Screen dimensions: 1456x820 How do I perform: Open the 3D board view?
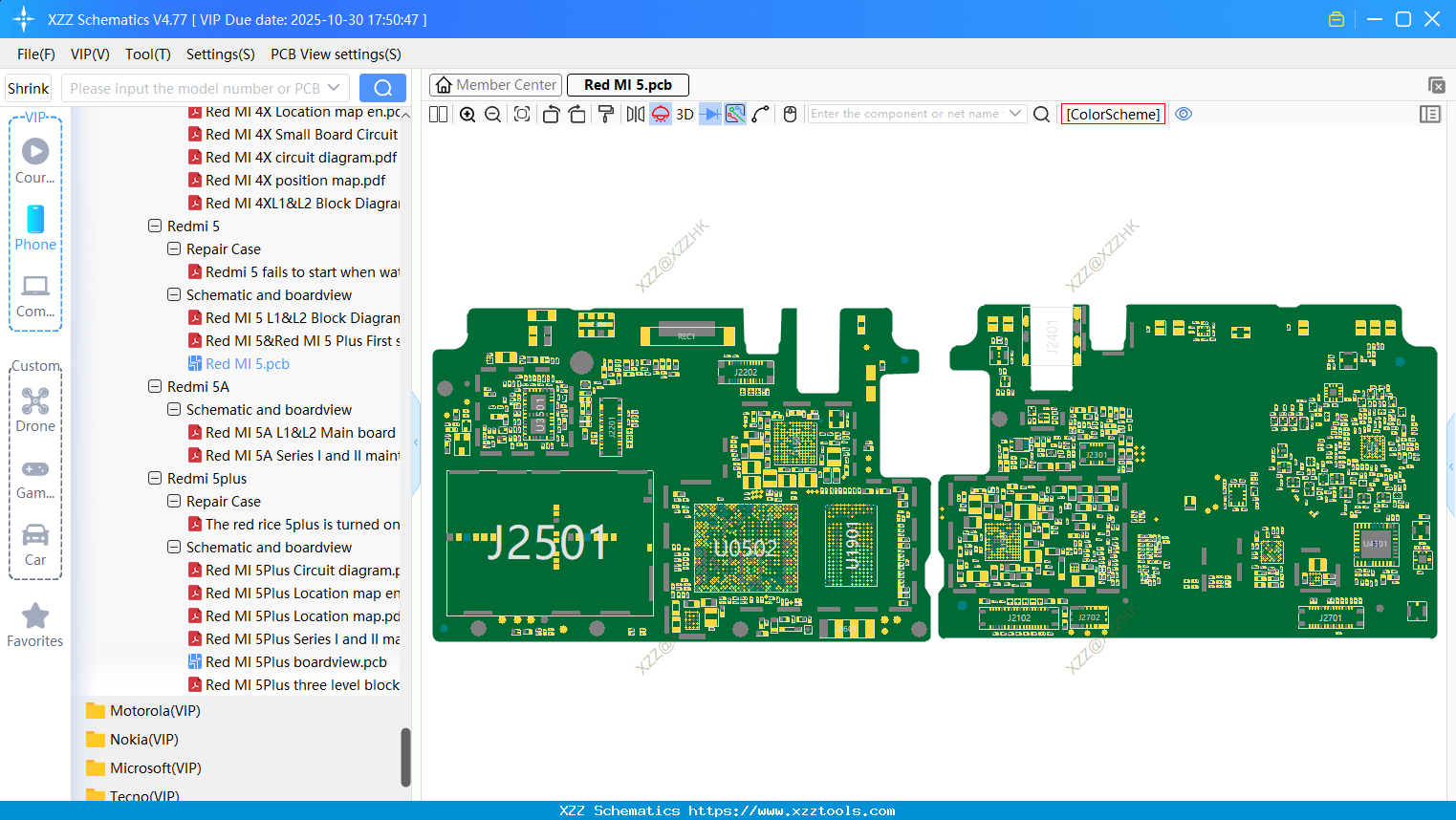click(685, 115)
